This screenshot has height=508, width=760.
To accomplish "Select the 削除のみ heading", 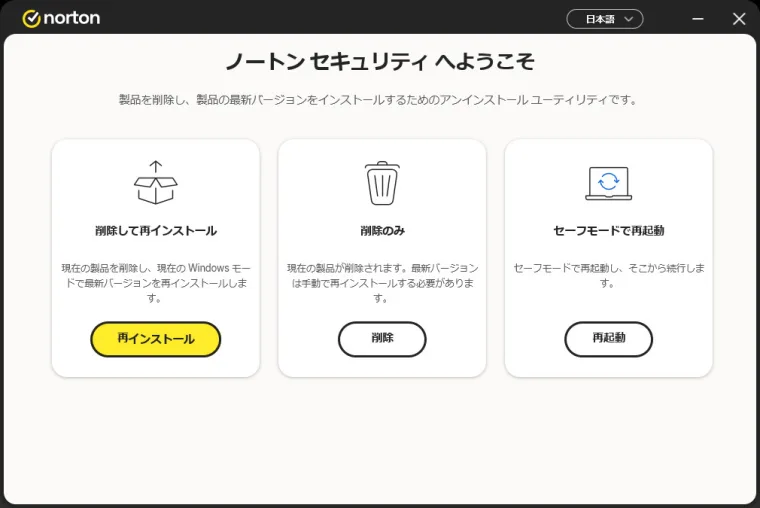I will click(x=382, y=231).
